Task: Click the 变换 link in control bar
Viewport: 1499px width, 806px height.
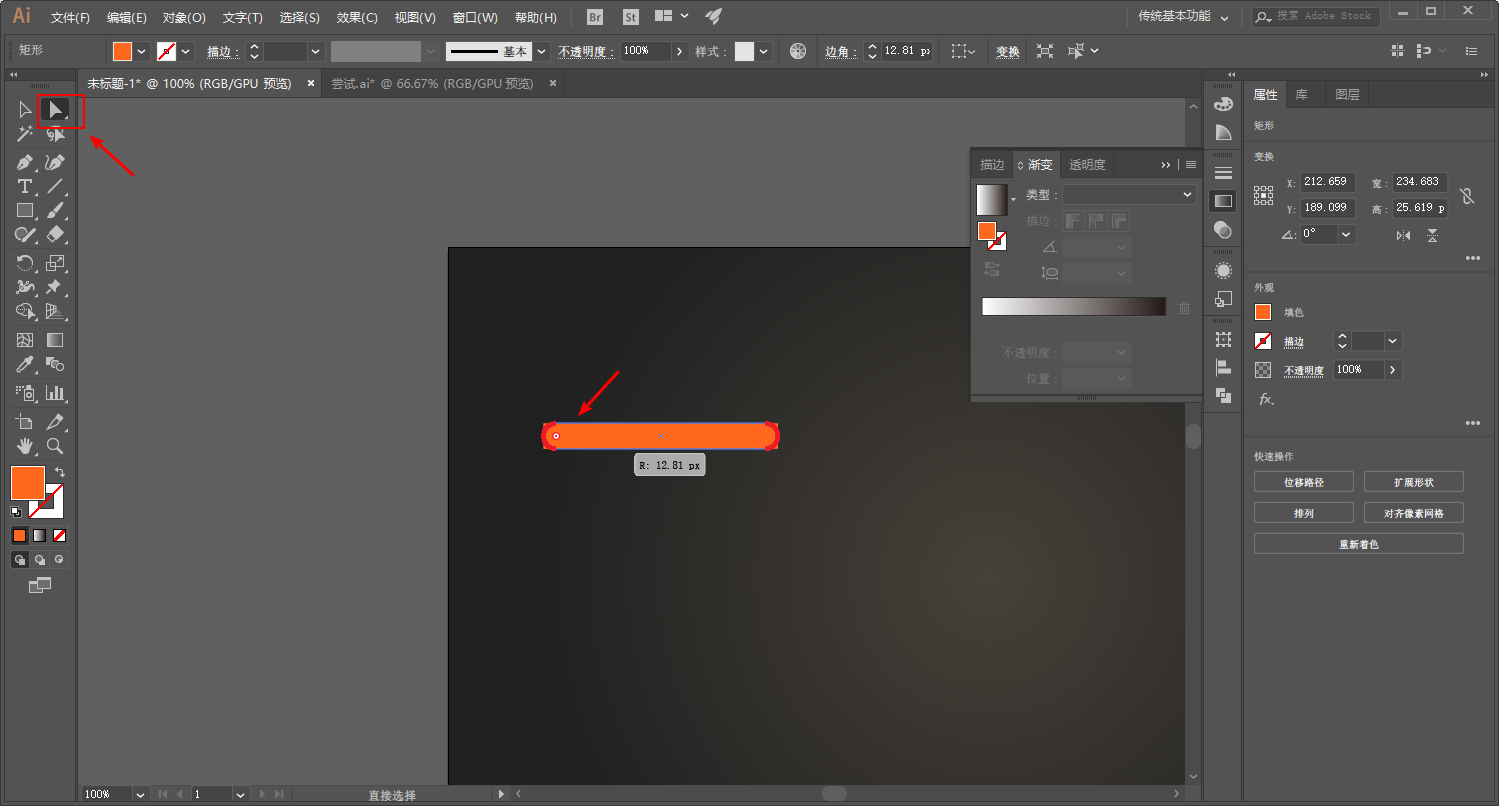Action: [1007, 51]
